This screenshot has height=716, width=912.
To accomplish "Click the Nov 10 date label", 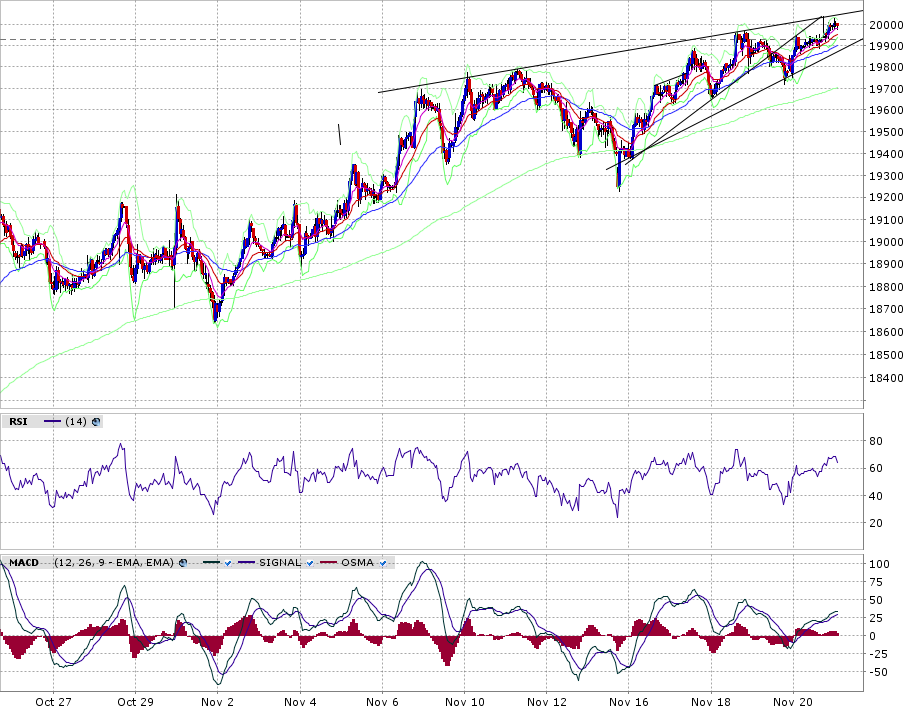I will point(465,702).
